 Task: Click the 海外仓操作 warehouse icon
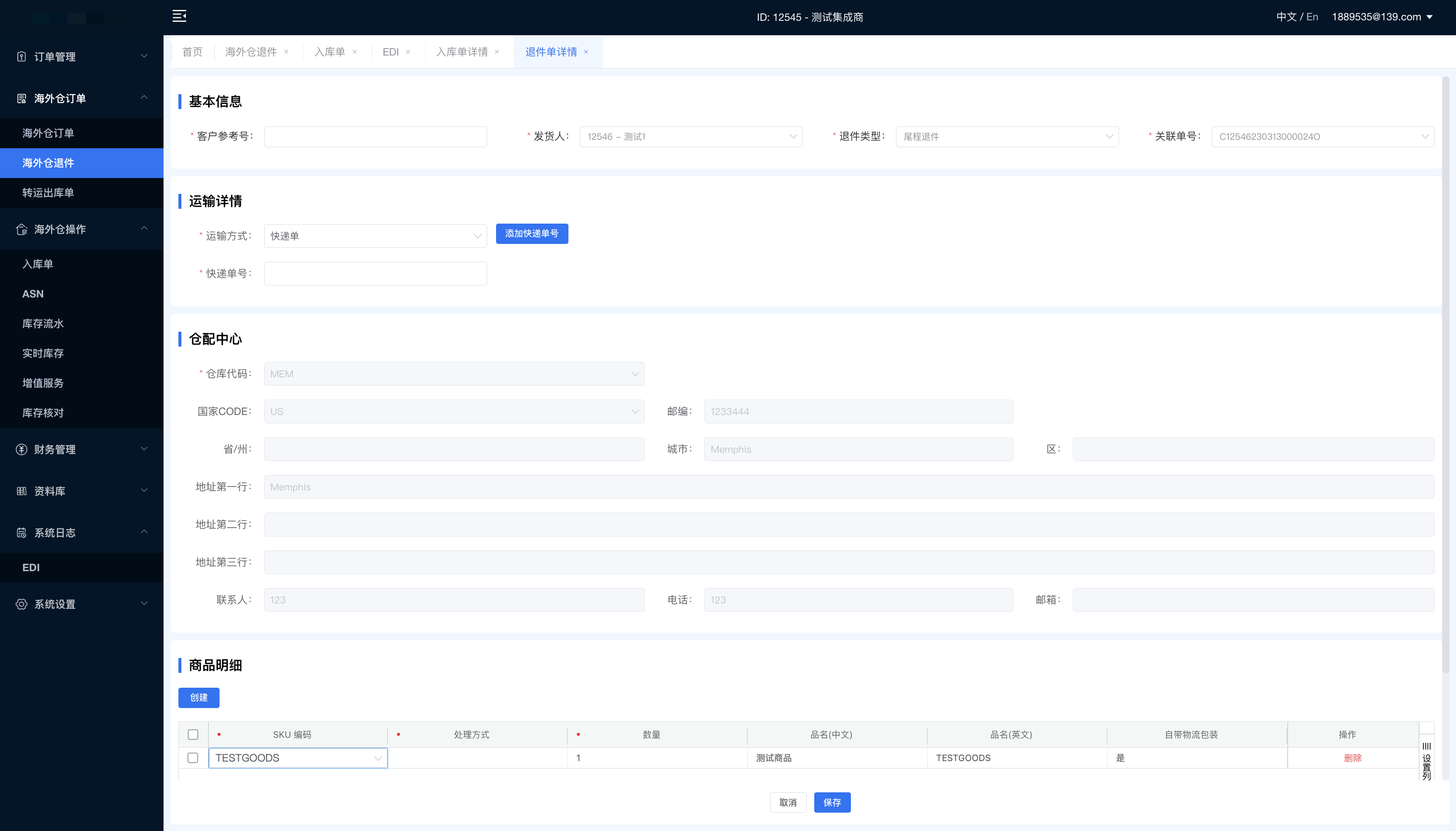click(x=22, y=229)
